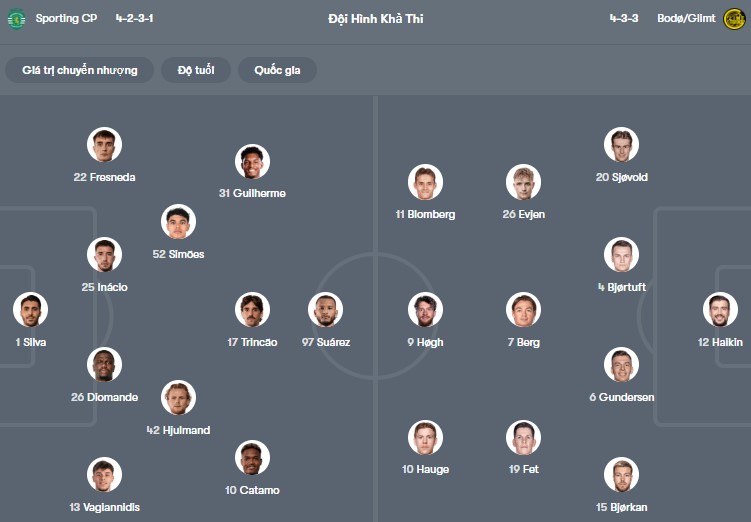Image resolution: width=751 pixels, height=522 pixels.
Task: Click the Đội Hình Khả Thi heading
Action: tap(375, 19)
